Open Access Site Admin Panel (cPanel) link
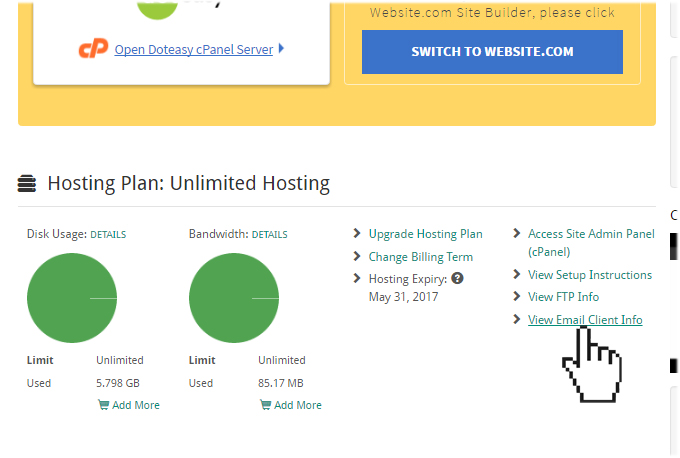 click(591, 243)
